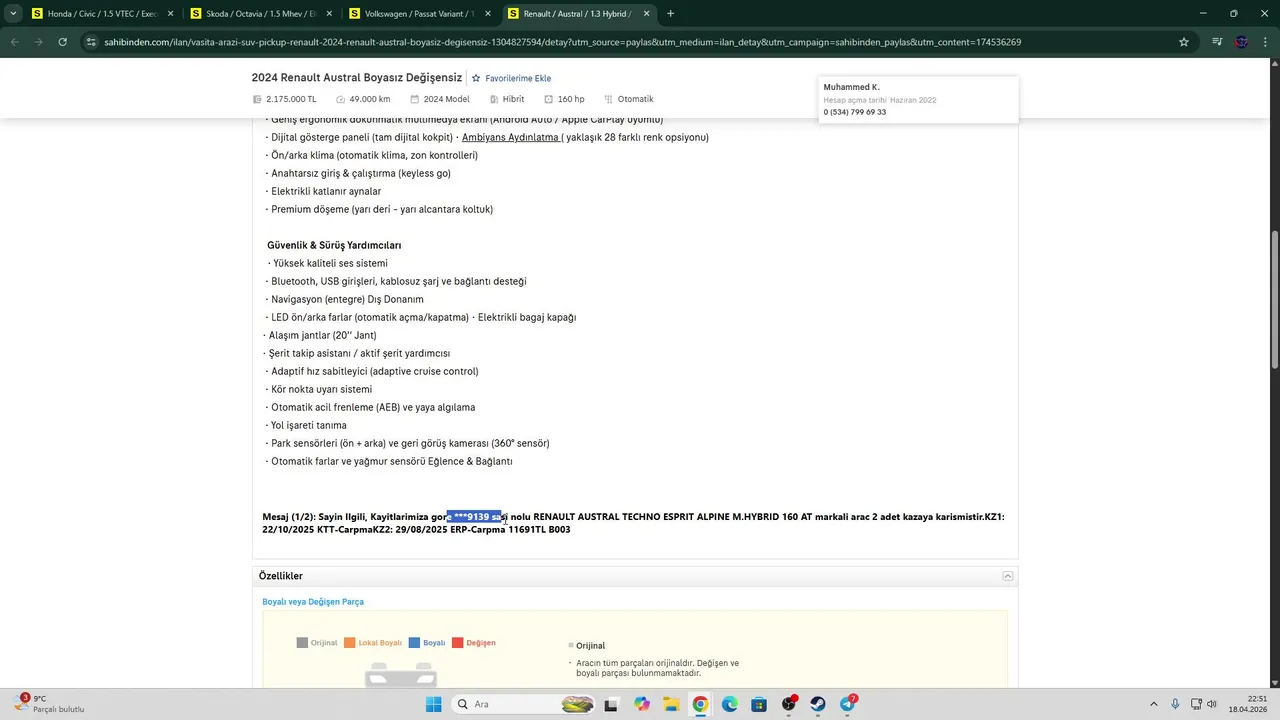Click the Ambiyans Aydınlatma underlined text
1280x720 pixels.
[x=511, y=137]
